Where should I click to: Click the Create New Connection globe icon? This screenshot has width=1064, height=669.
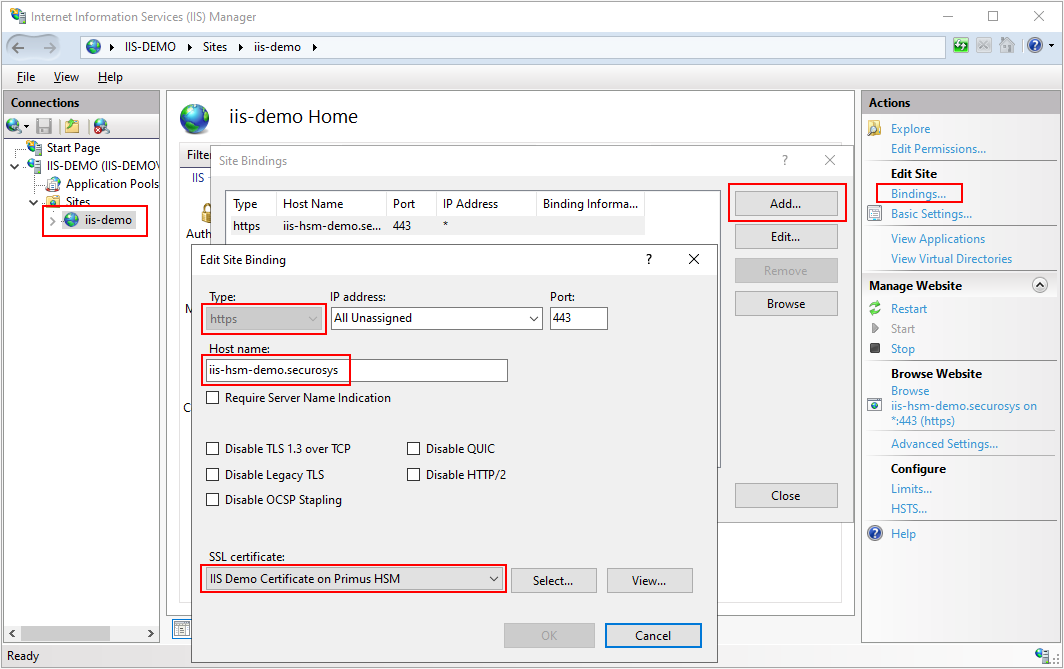pyautogui.click(x=13, y=126)
